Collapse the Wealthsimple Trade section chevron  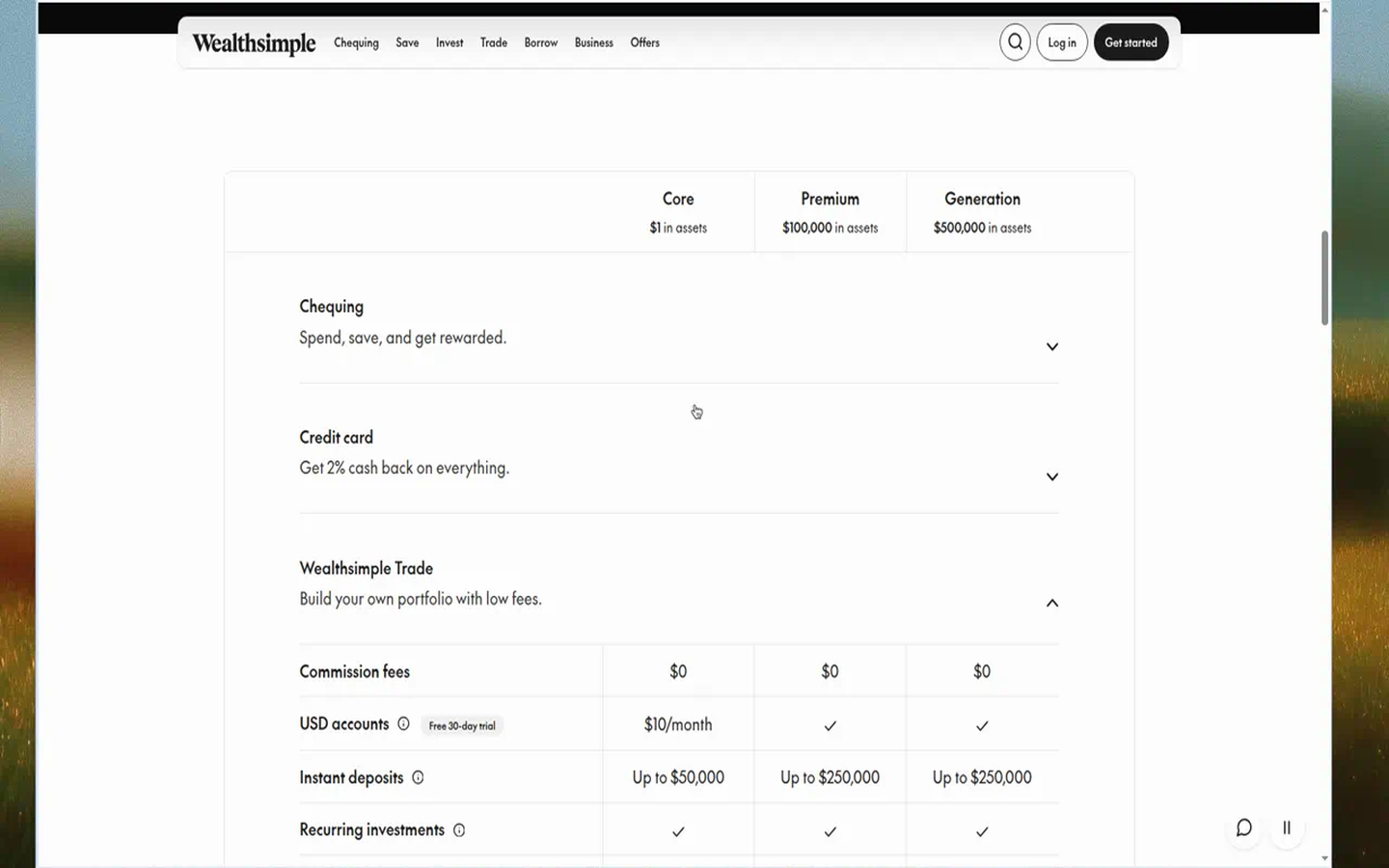[1052, 603]
